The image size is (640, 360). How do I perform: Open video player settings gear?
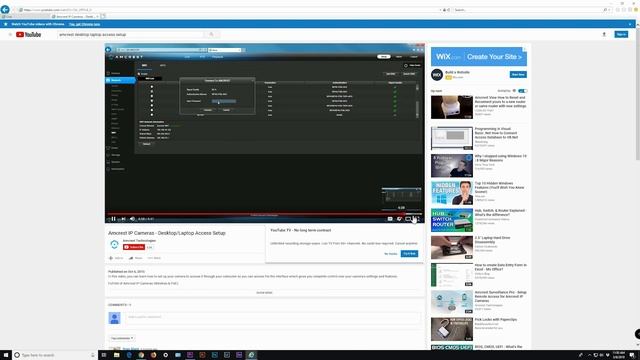[x=399, y=219]
